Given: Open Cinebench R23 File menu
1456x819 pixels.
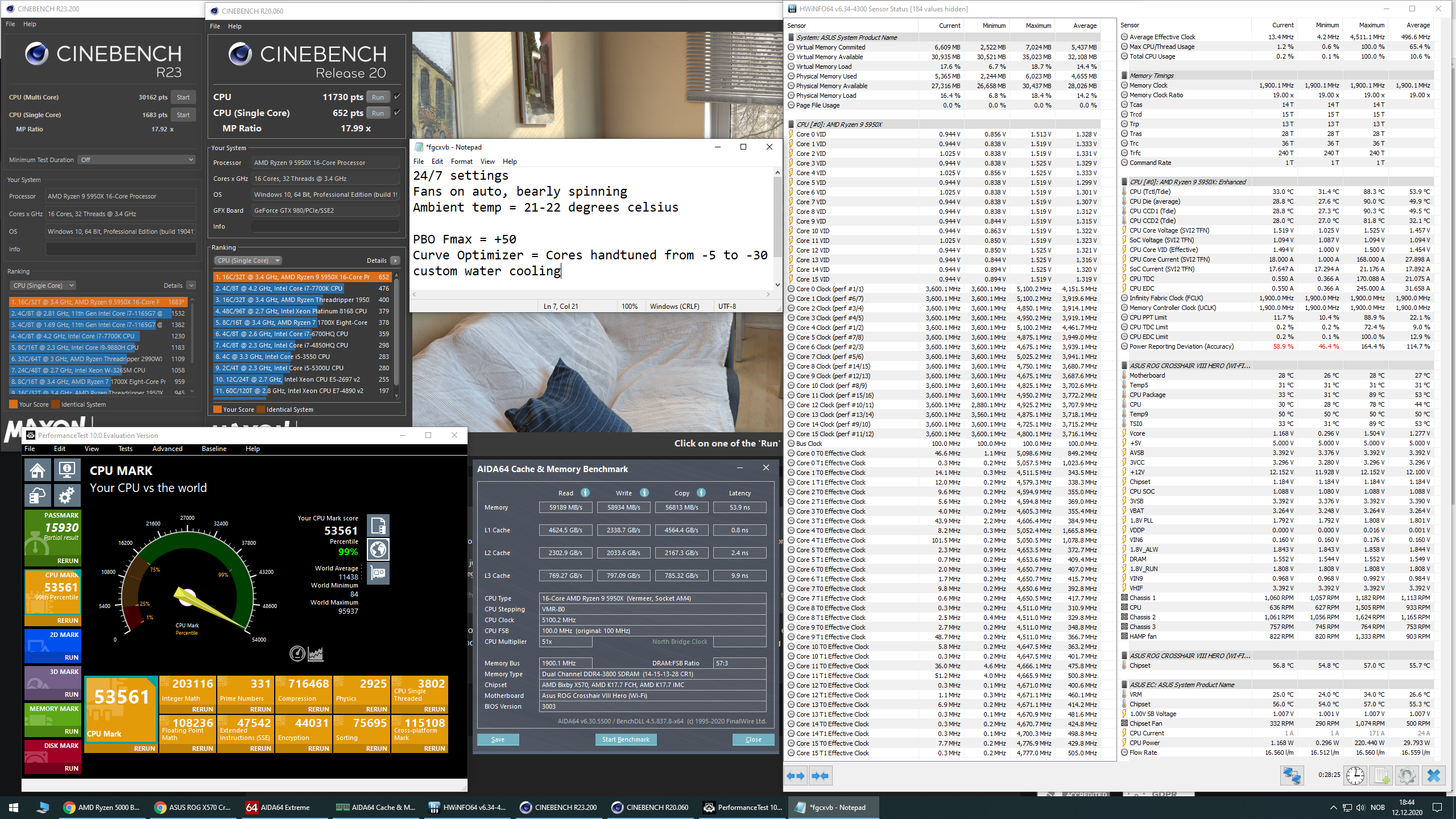Looking at the screenshot, I should point(10,24).
